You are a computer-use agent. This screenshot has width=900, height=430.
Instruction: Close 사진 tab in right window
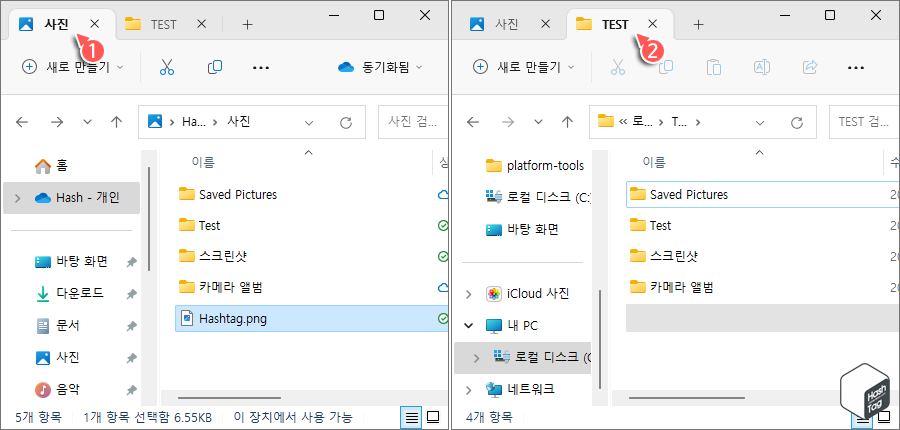tap(546, 24)
